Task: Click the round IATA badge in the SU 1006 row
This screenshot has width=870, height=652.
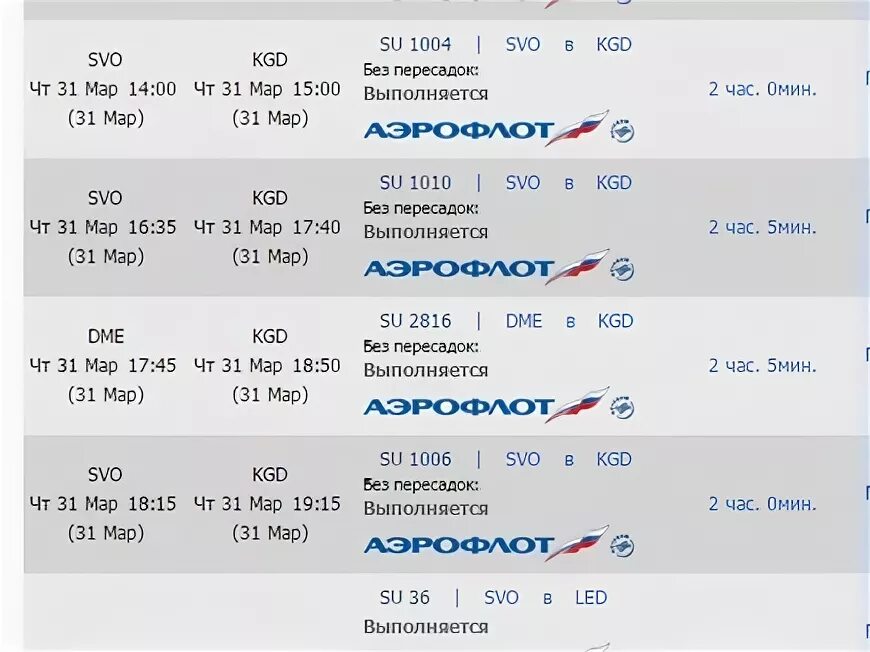Action: (x=623, y=546)
